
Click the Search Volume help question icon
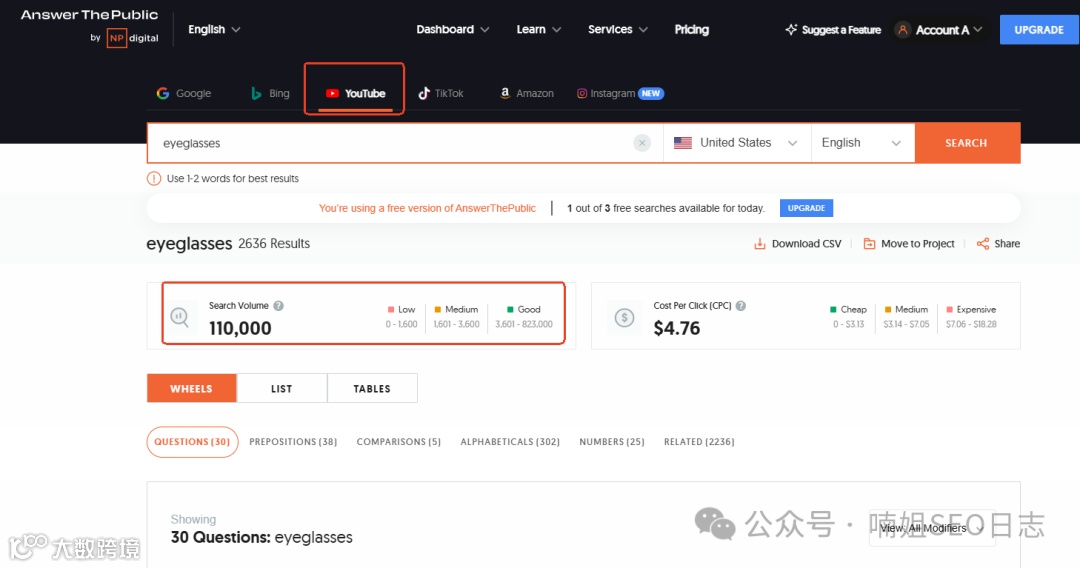click(279, 306)
